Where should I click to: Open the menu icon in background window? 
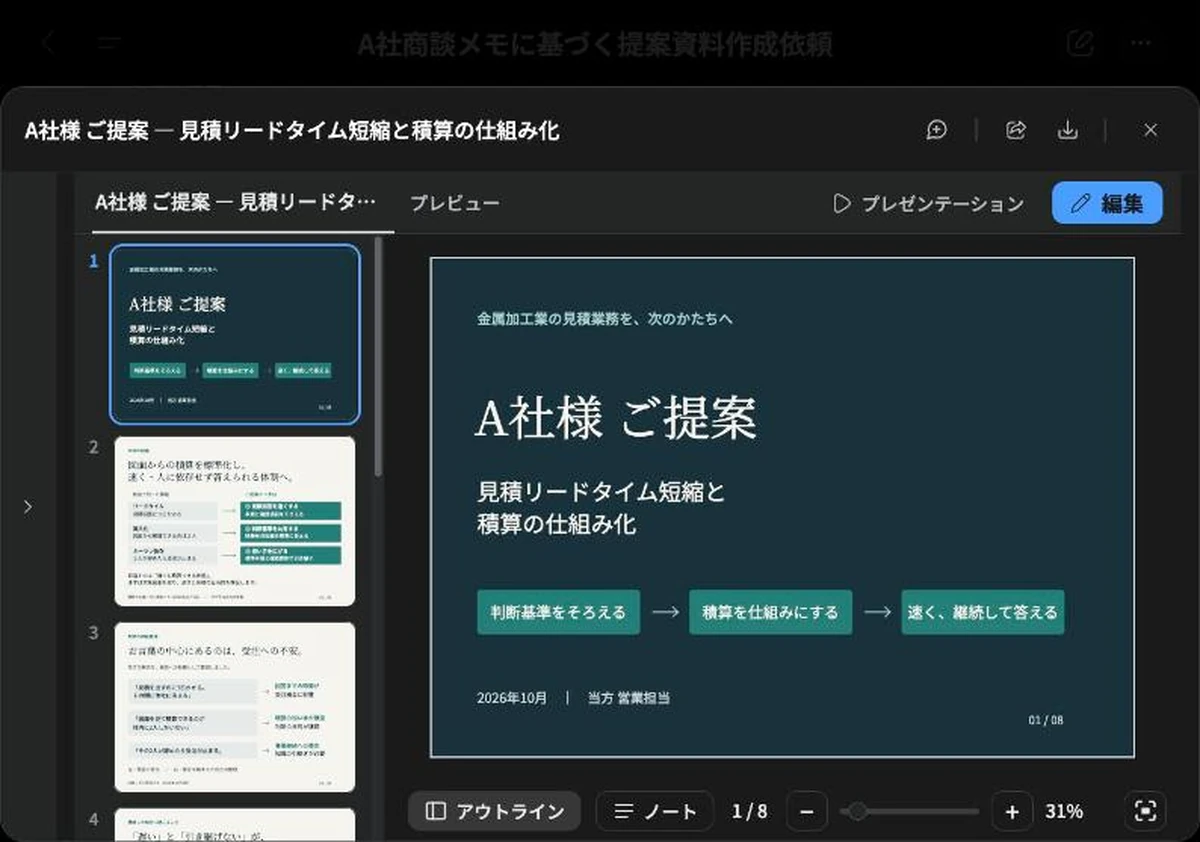coord(110,43)
